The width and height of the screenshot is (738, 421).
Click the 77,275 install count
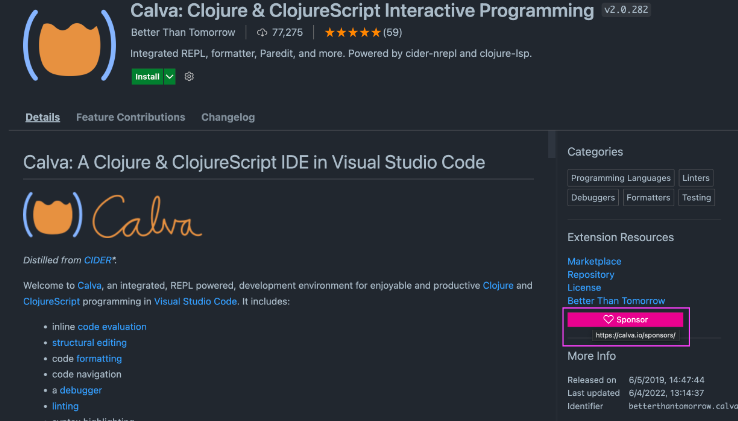point(287,32)
